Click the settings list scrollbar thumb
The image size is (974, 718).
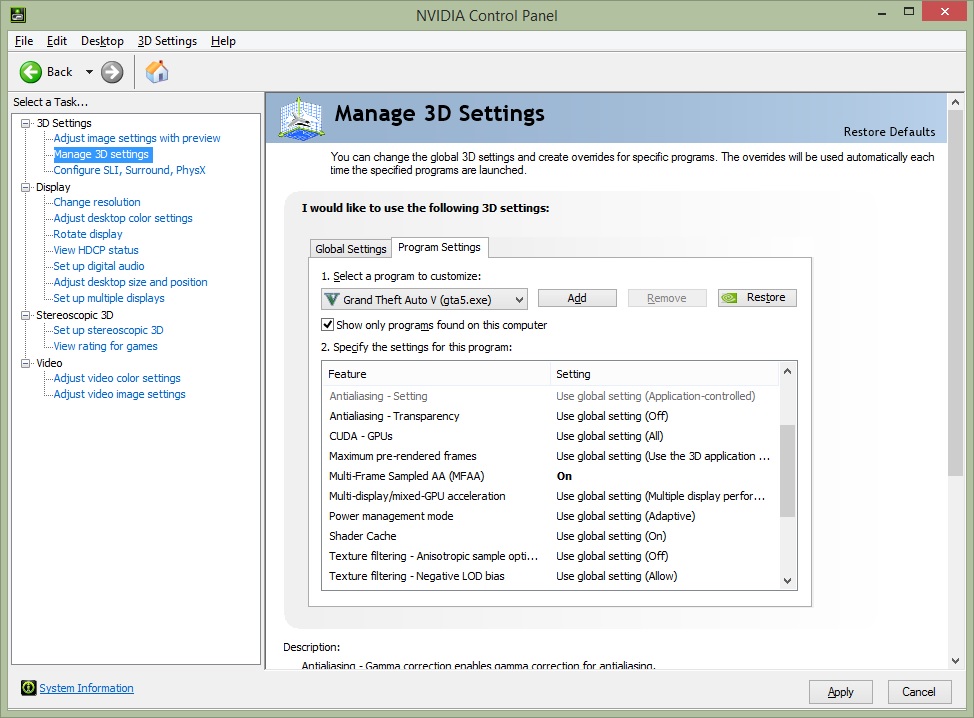788,470
